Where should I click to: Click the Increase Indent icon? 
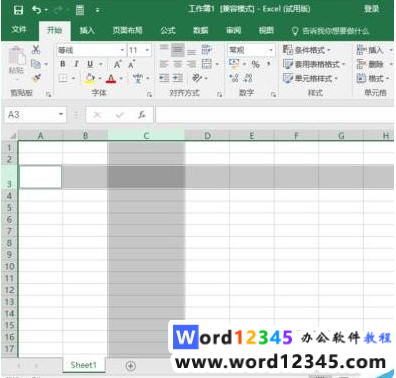coord(178,78)
